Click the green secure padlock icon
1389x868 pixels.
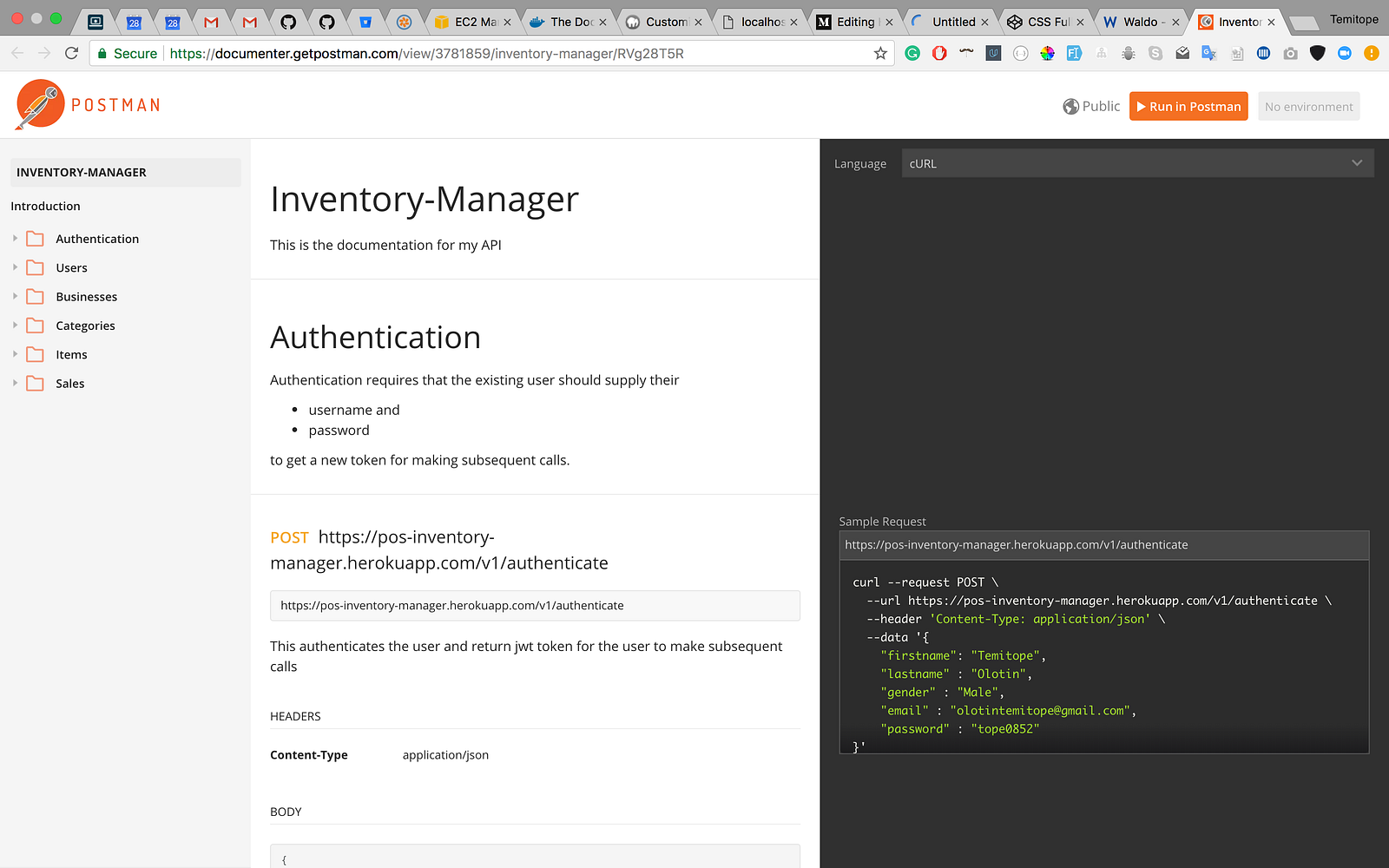tap(102, 53)
